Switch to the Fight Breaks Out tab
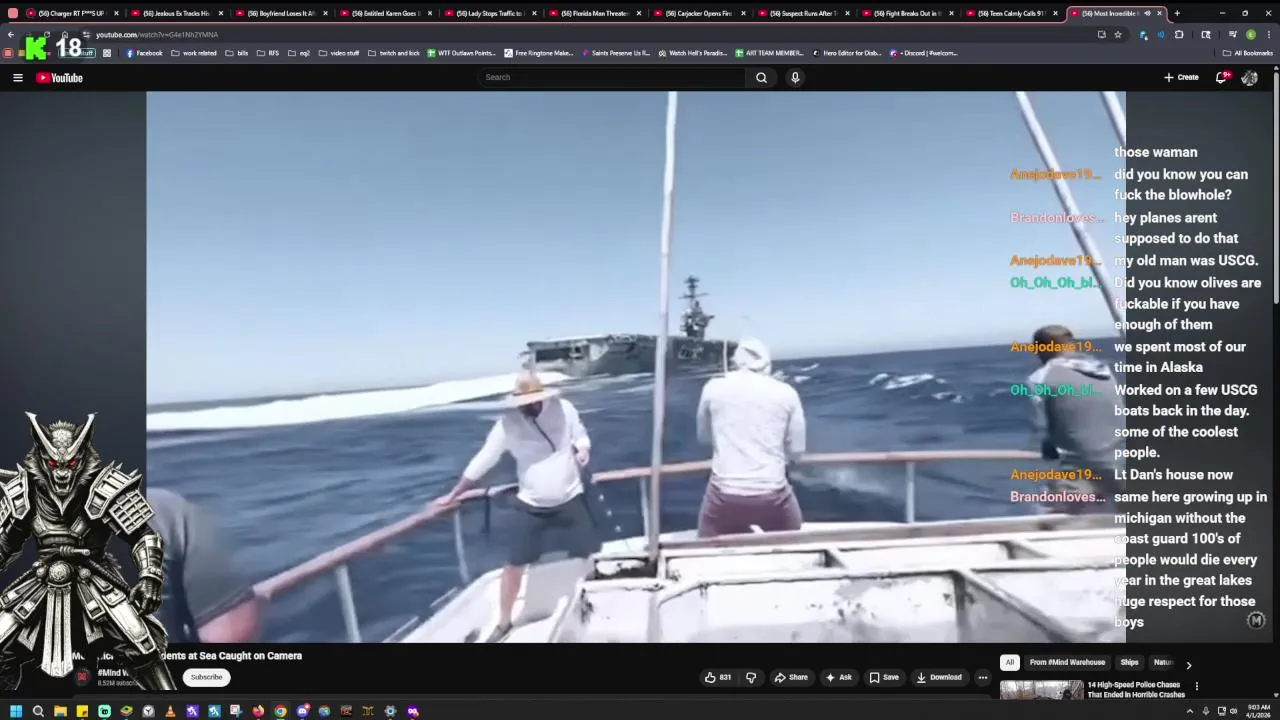 point(906,13)
